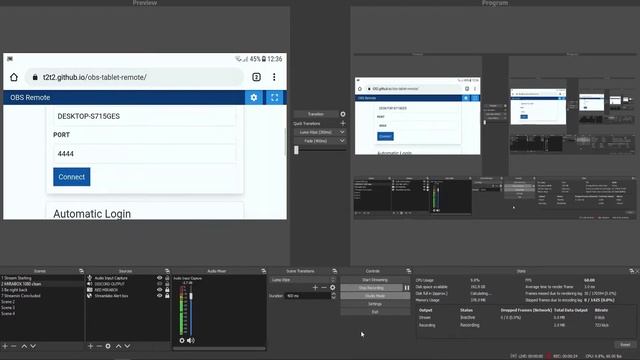Click Stop Recording button
The height and width of the screenshot is (360, 640).
coord(371,288)
